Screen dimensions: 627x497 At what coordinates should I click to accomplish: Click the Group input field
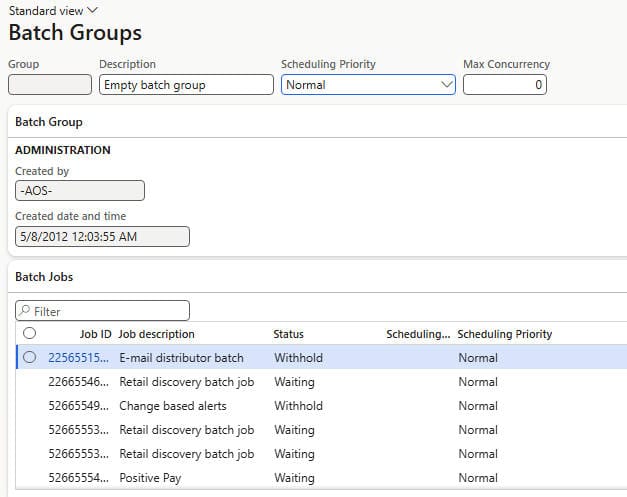click(x=50, y=84)
